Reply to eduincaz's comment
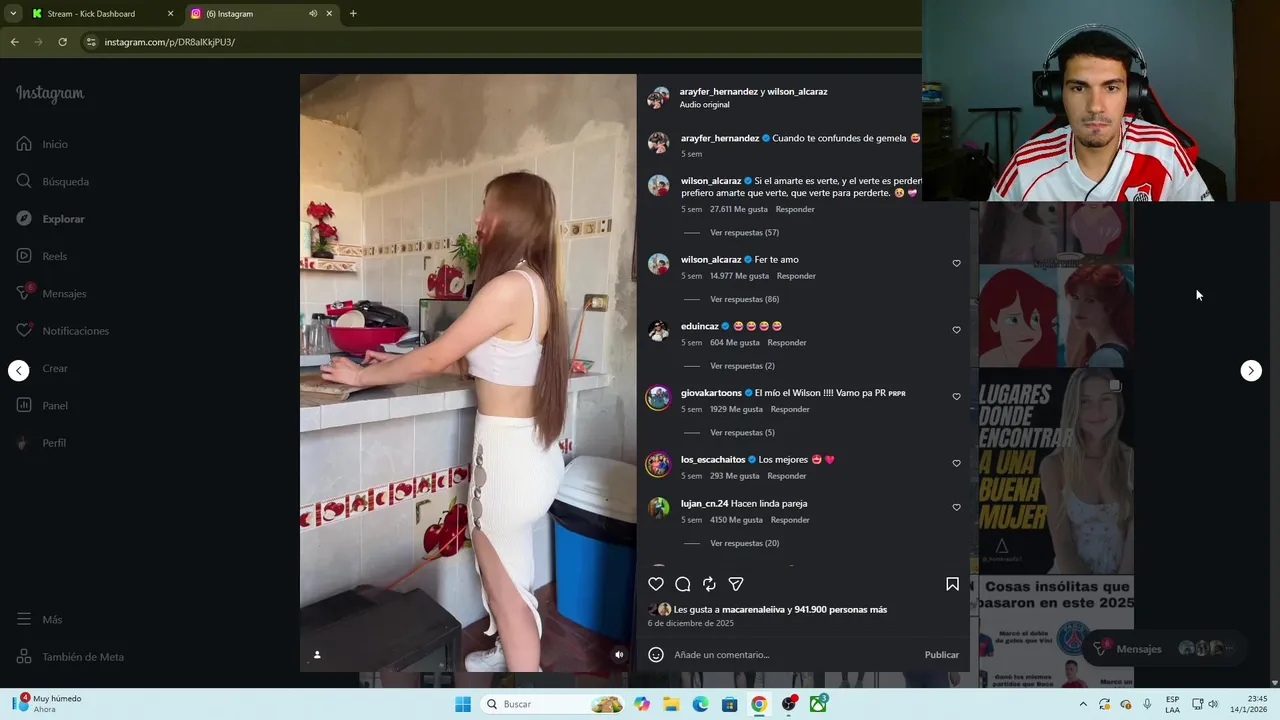This screenshot has width=1280, height=720. 787,343
